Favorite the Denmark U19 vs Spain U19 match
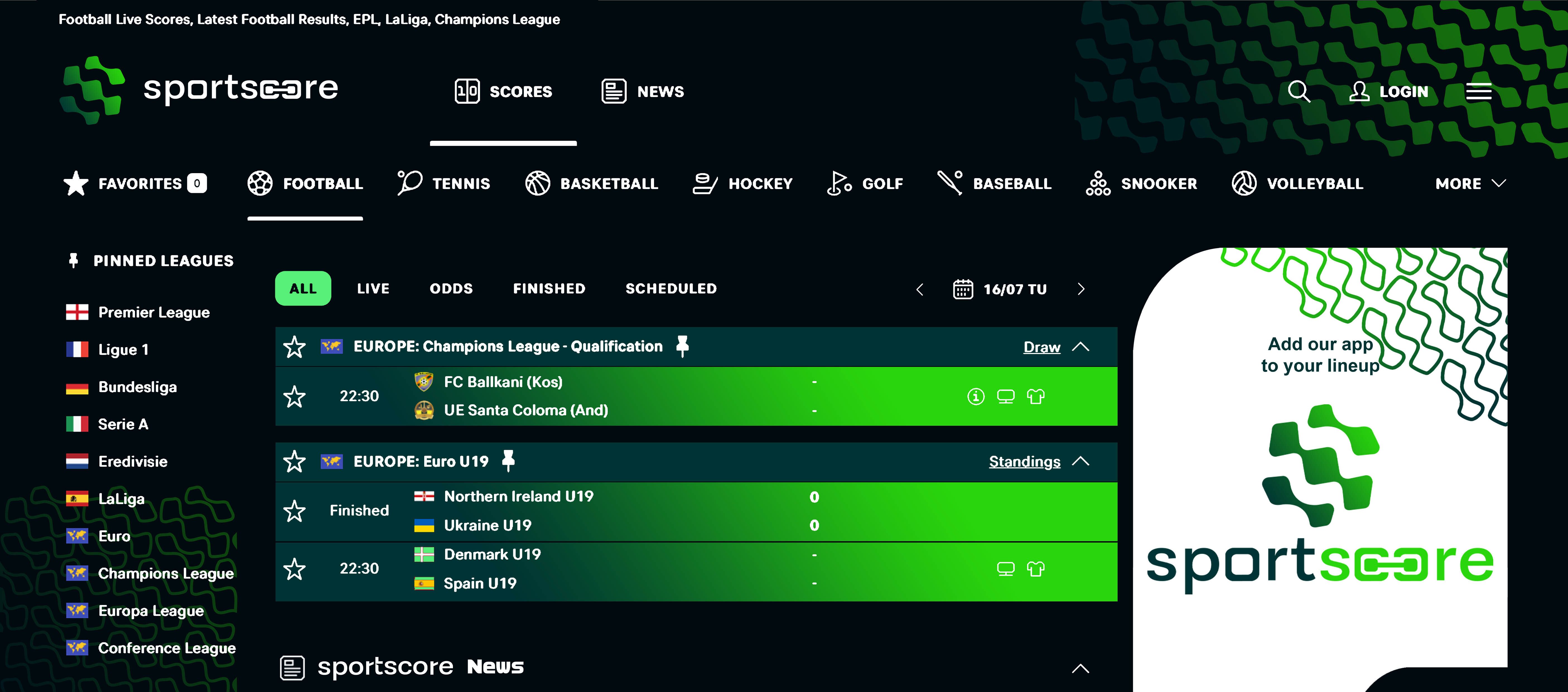The height and width of the screenshot is (692, 1568). tap(295, 569)
